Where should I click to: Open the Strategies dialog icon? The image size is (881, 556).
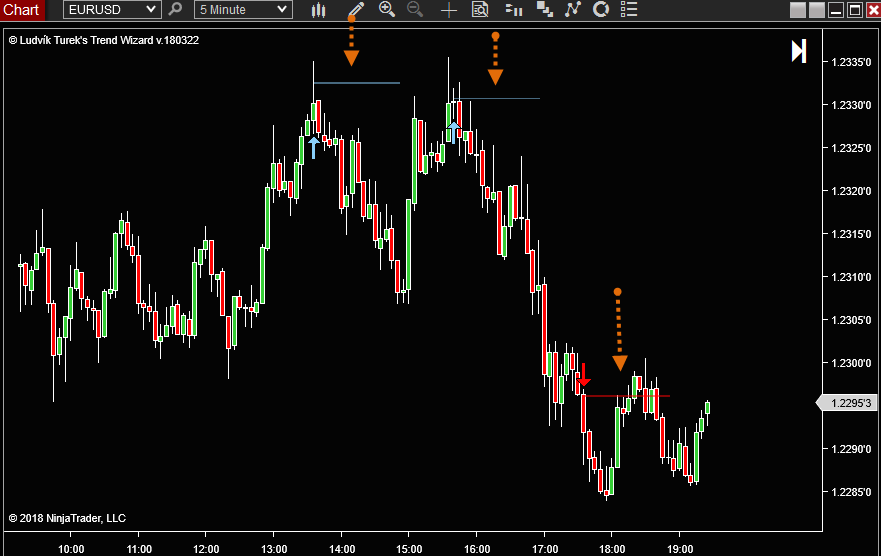pos(573,10)
